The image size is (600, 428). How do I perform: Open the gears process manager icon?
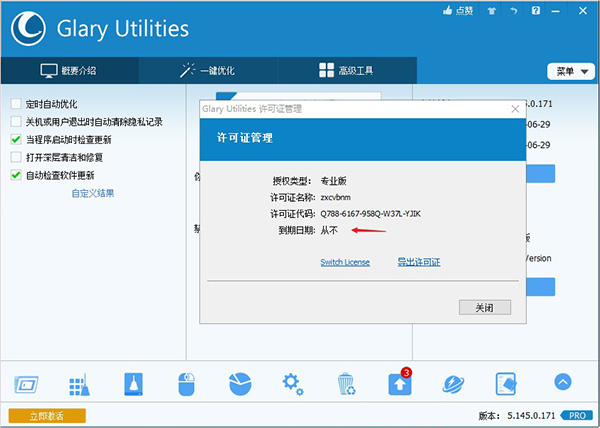(x=293, y=384)
